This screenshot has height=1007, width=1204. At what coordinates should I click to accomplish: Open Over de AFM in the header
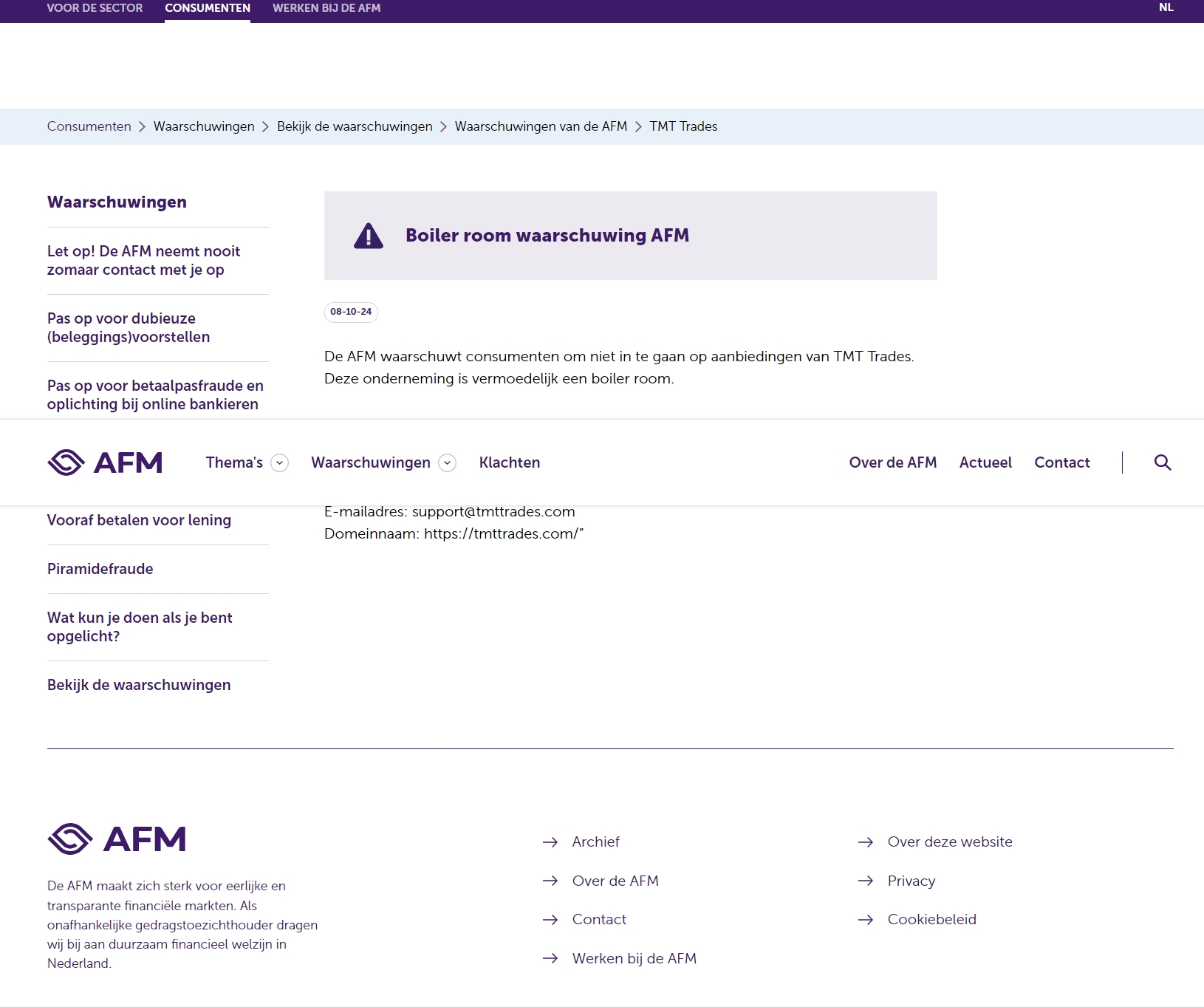pyautogui.click(x=893, y=462)
